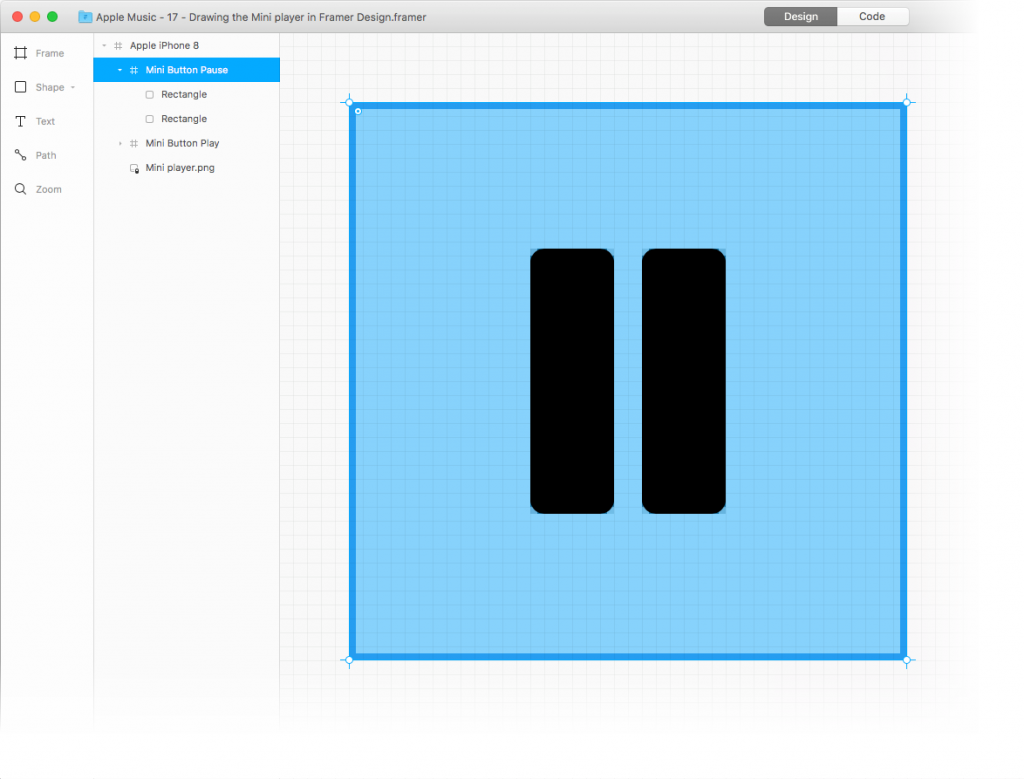Click the Frame tool label

(50, 54)
